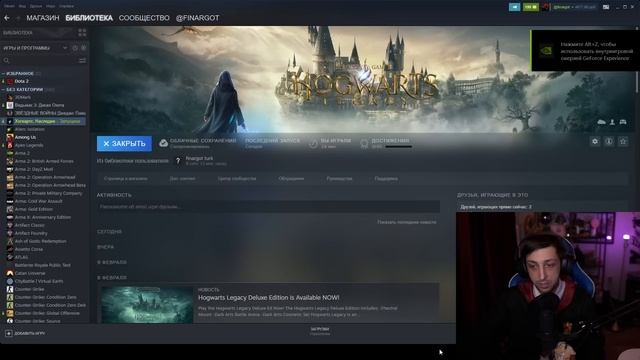The image size is (640, 360).
Task: Select Arma 2: British Armed Forces
Action: pyautogui.click(x=44, y=161)
